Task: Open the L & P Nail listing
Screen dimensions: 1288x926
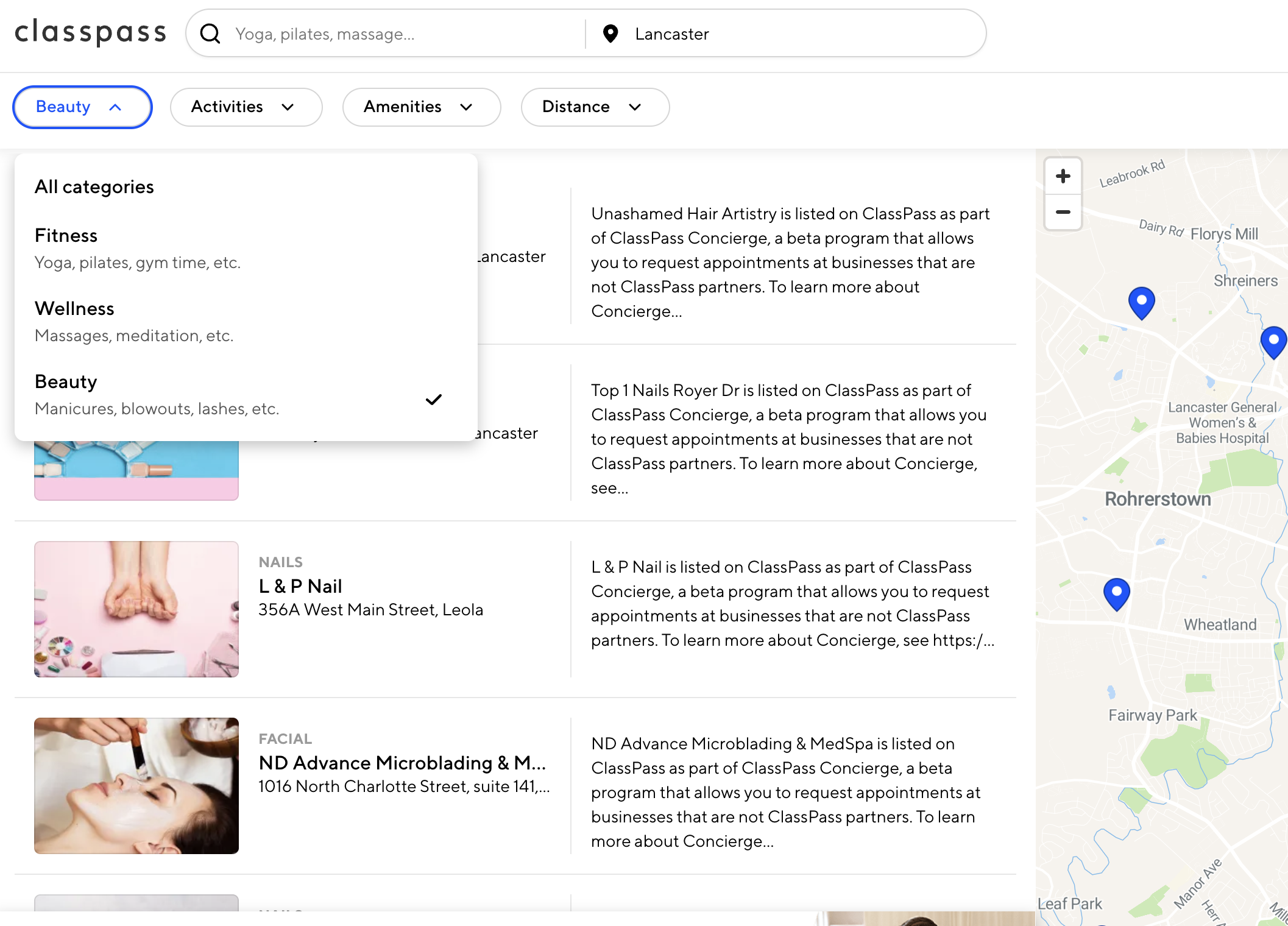Action: (x=301, y=586)
